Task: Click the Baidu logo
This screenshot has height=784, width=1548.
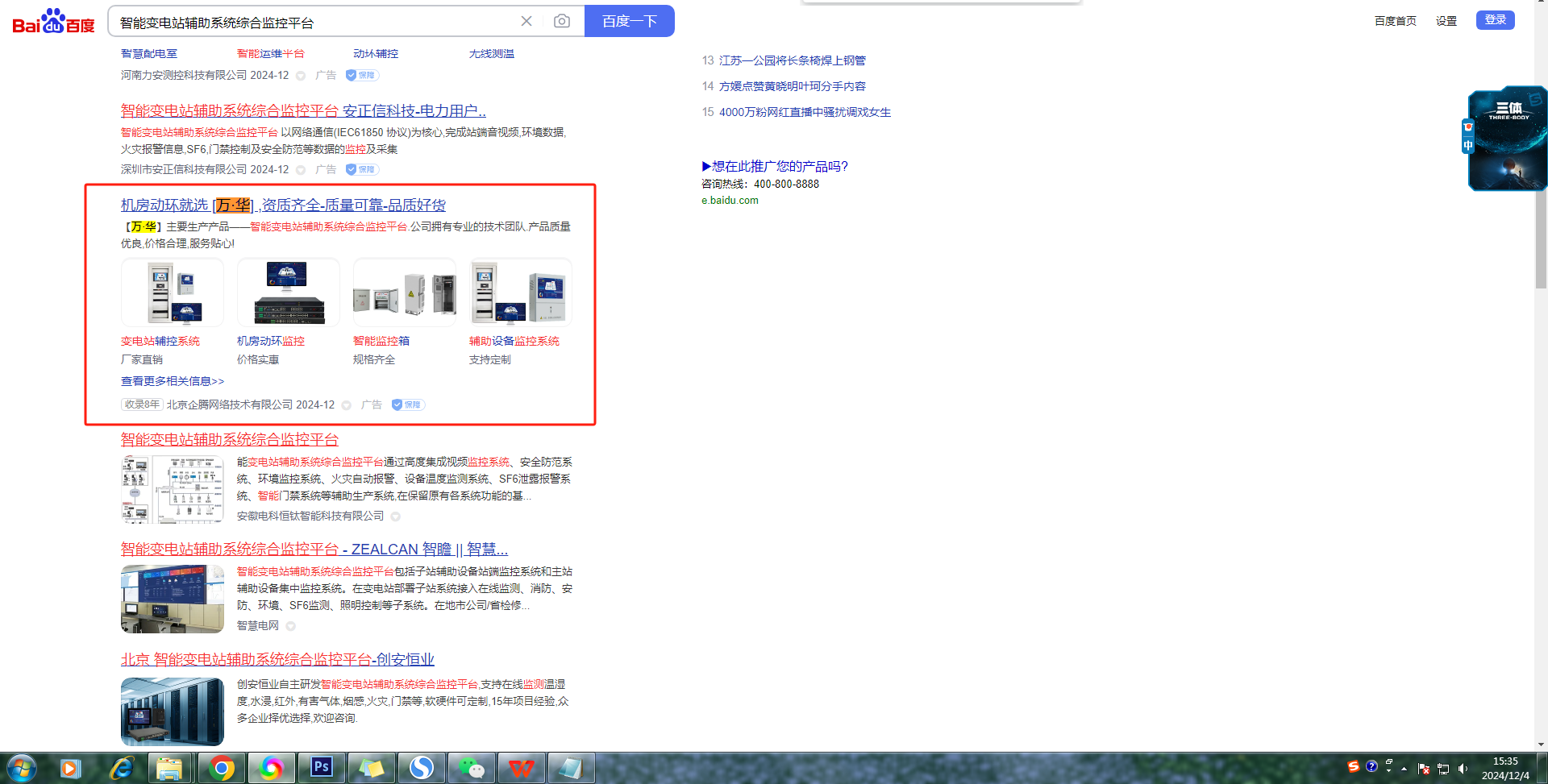Action: 54,22
